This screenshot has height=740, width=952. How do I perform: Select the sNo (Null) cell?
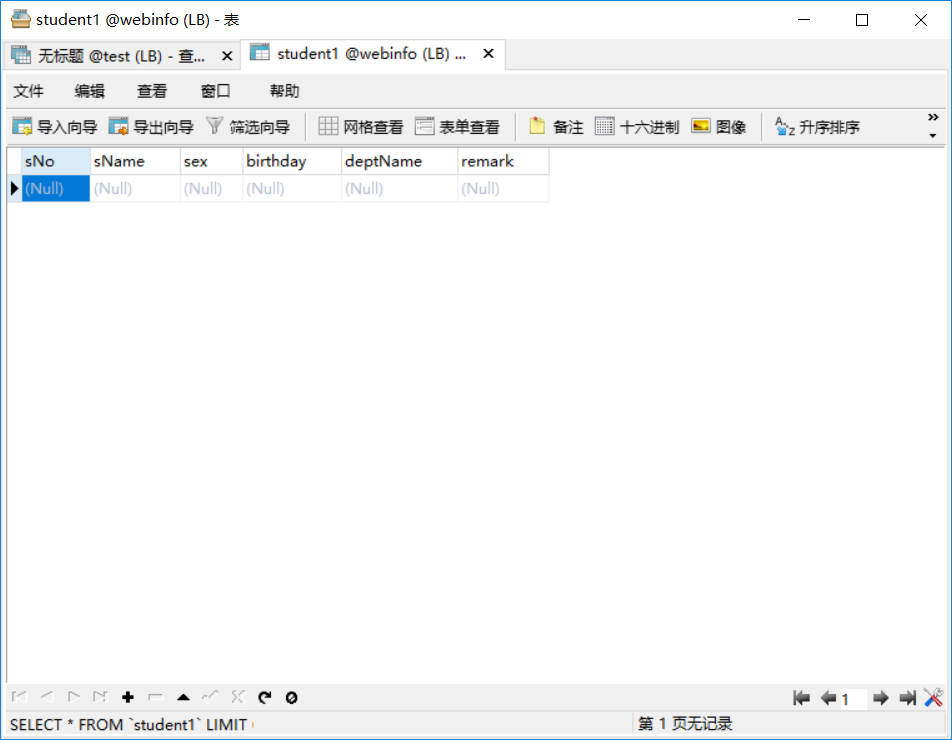[x=55, y=188]
